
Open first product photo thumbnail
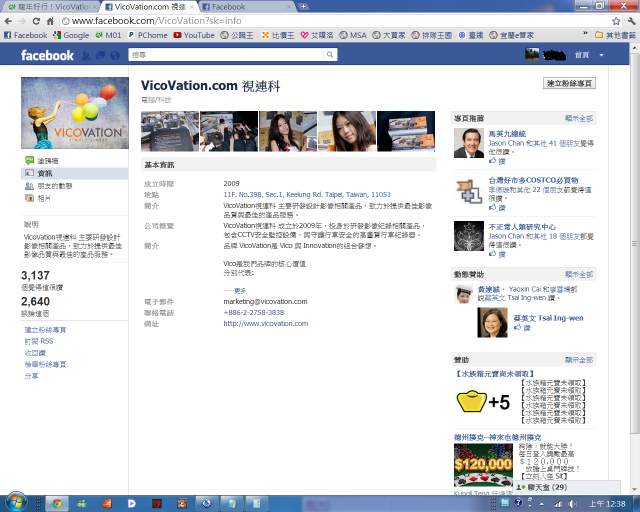pos(170,131)
